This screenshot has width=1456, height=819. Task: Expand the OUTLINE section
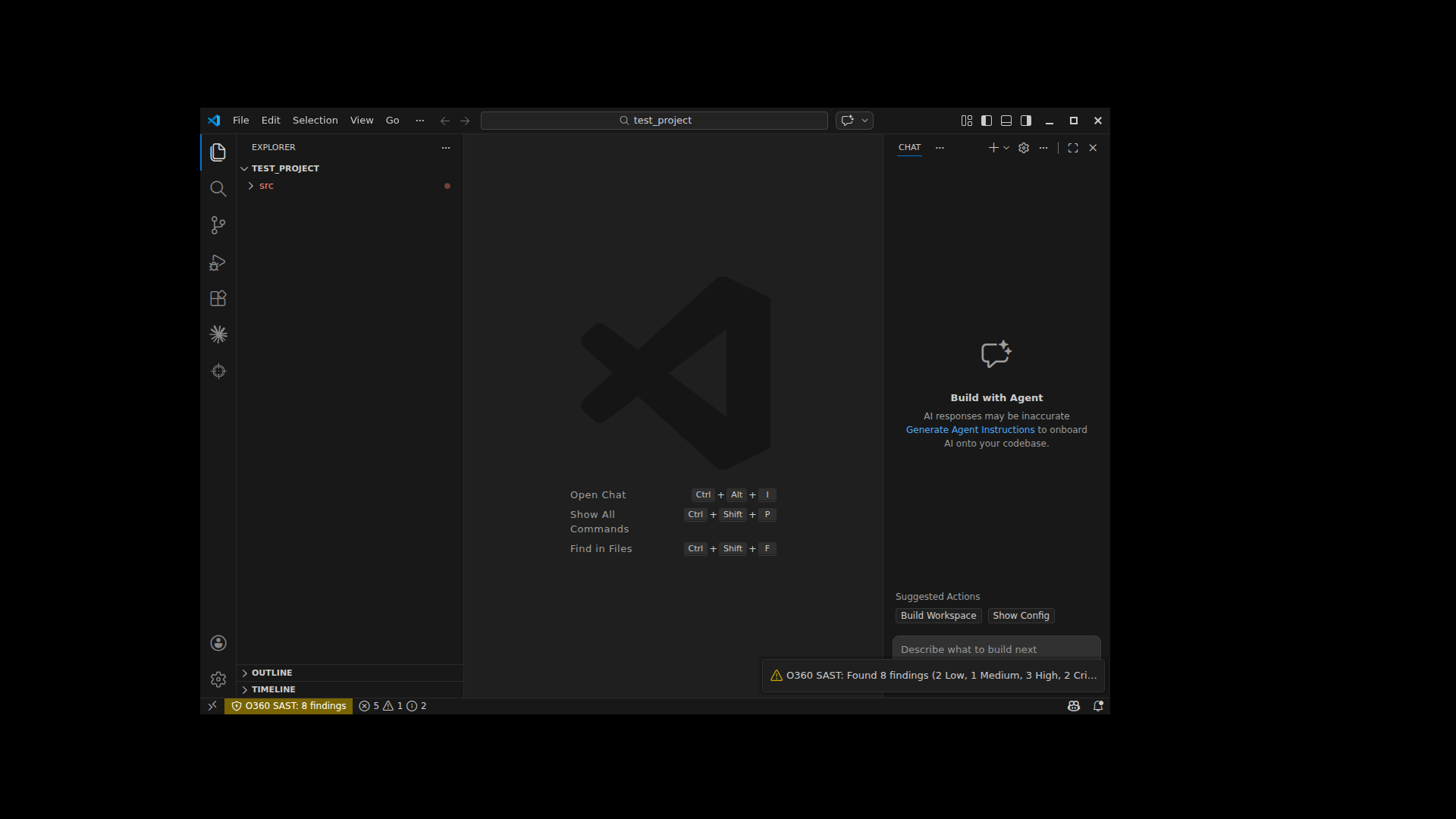tap(271, 673)
